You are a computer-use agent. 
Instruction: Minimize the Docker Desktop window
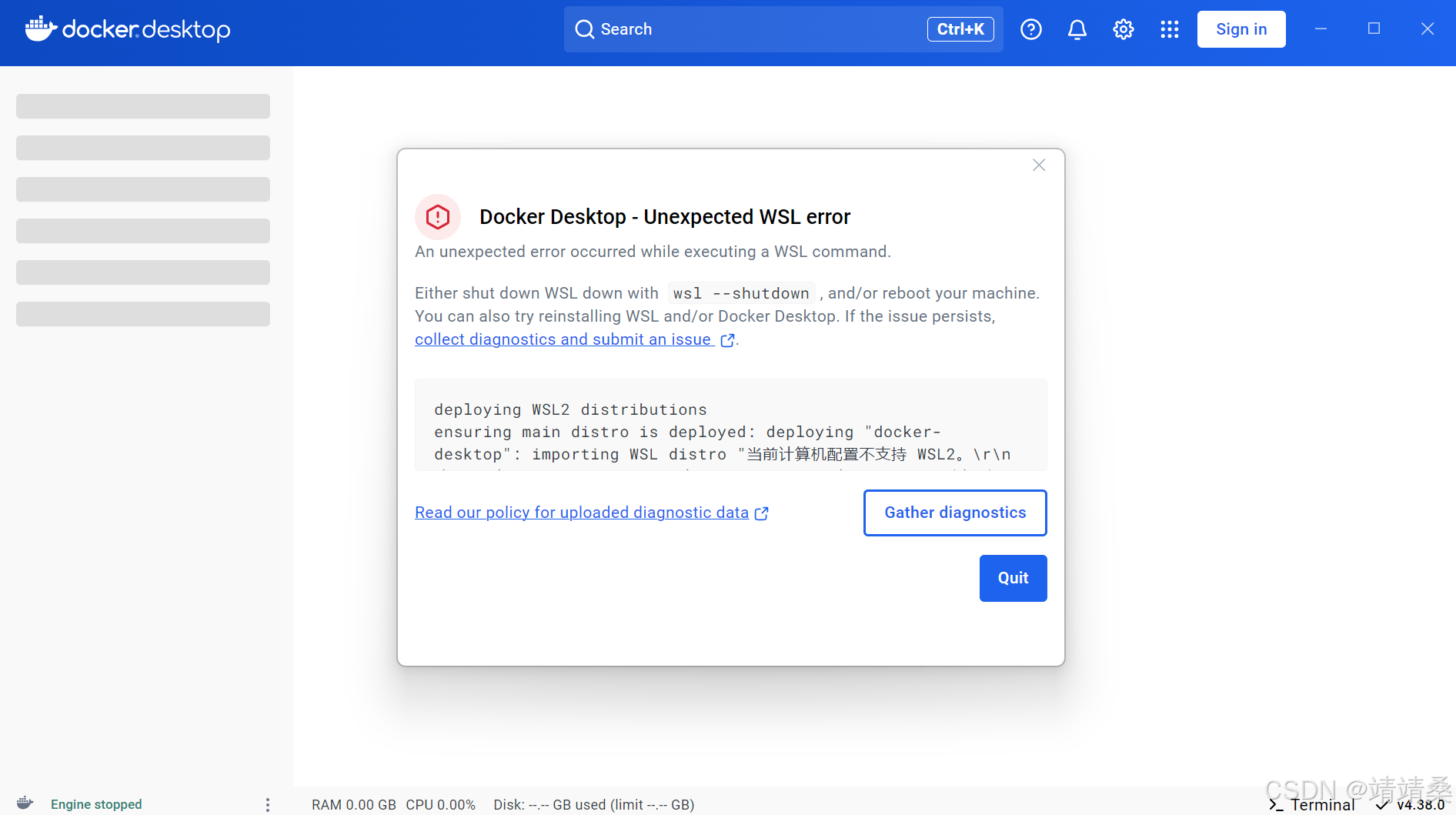[x=1321, y=29]
